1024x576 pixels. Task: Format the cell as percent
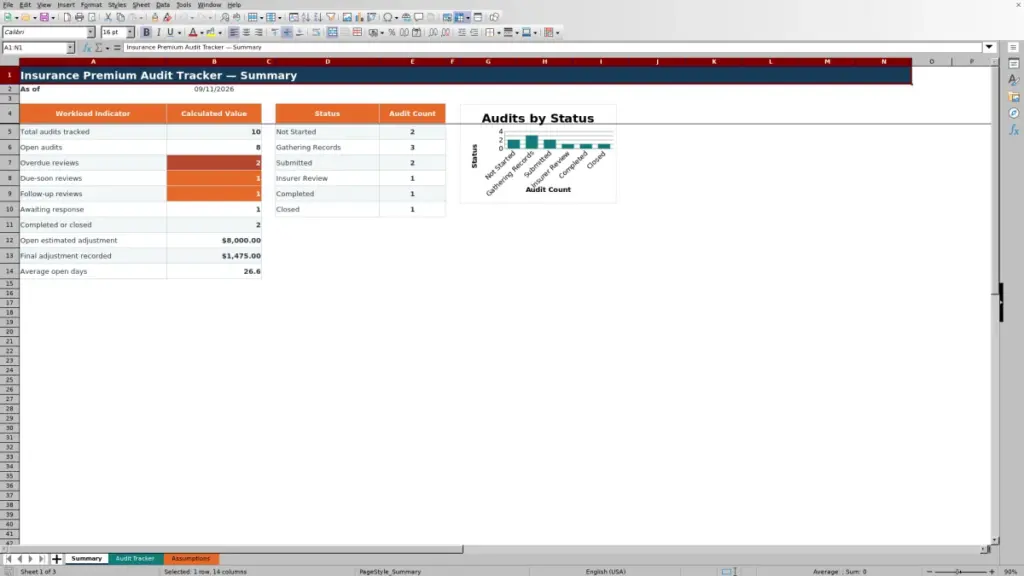point(392,32)
